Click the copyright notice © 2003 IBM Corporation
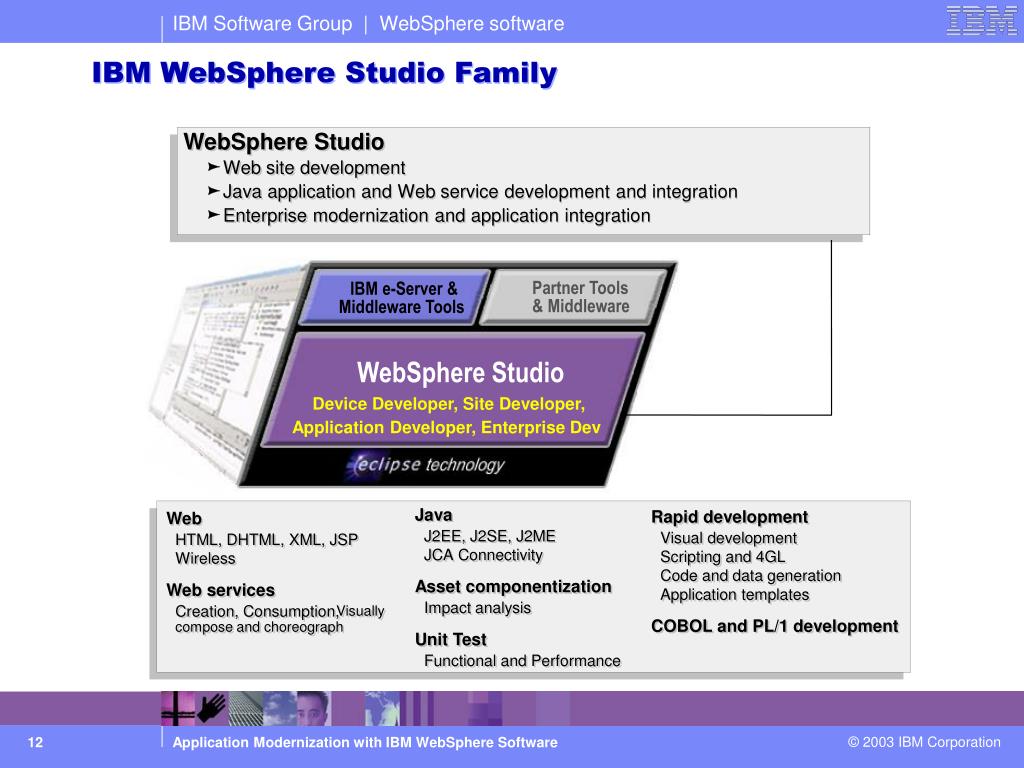The height and width of the screenshot is (768, 1024). tap(924, 743)
